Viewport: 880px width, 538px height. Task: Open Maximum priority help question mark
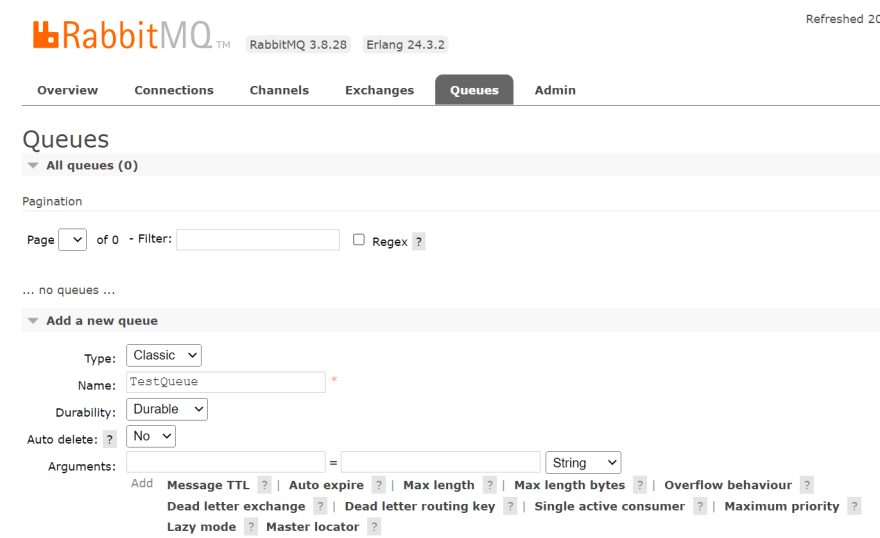coord(854,507)
